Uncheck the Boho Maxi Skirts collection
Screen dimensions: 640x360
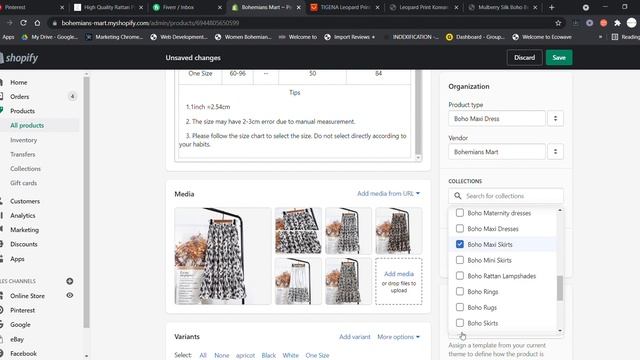point(460,244)
